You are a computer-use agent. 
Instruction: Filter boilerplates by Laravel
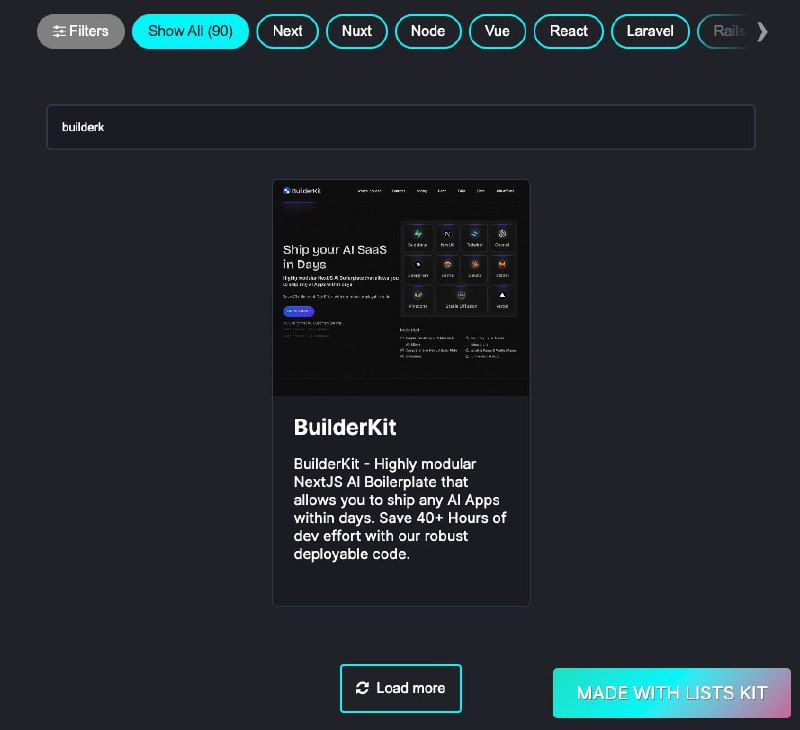650,32
